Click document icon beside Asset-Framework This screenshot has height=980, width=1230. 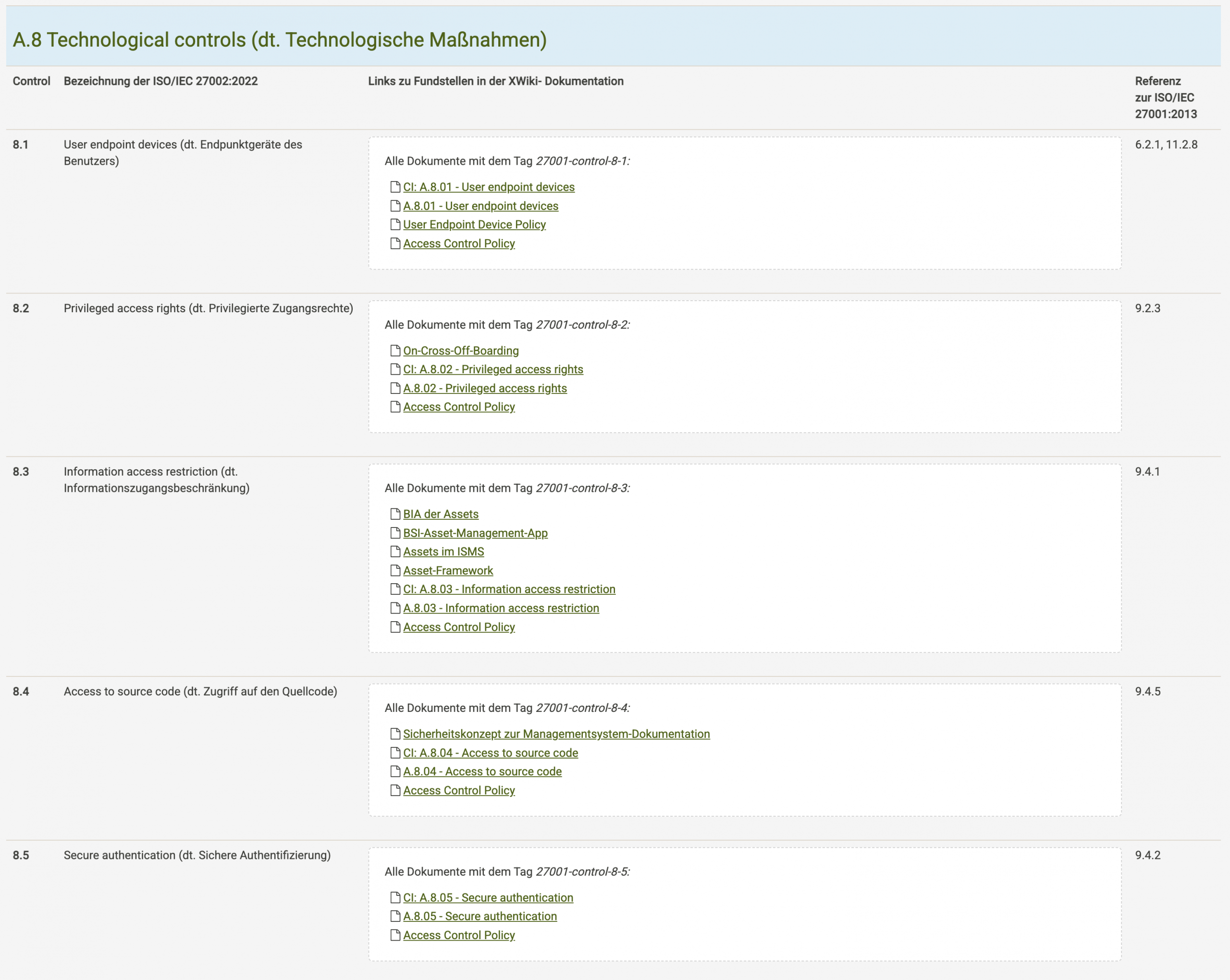coord(395,570)
